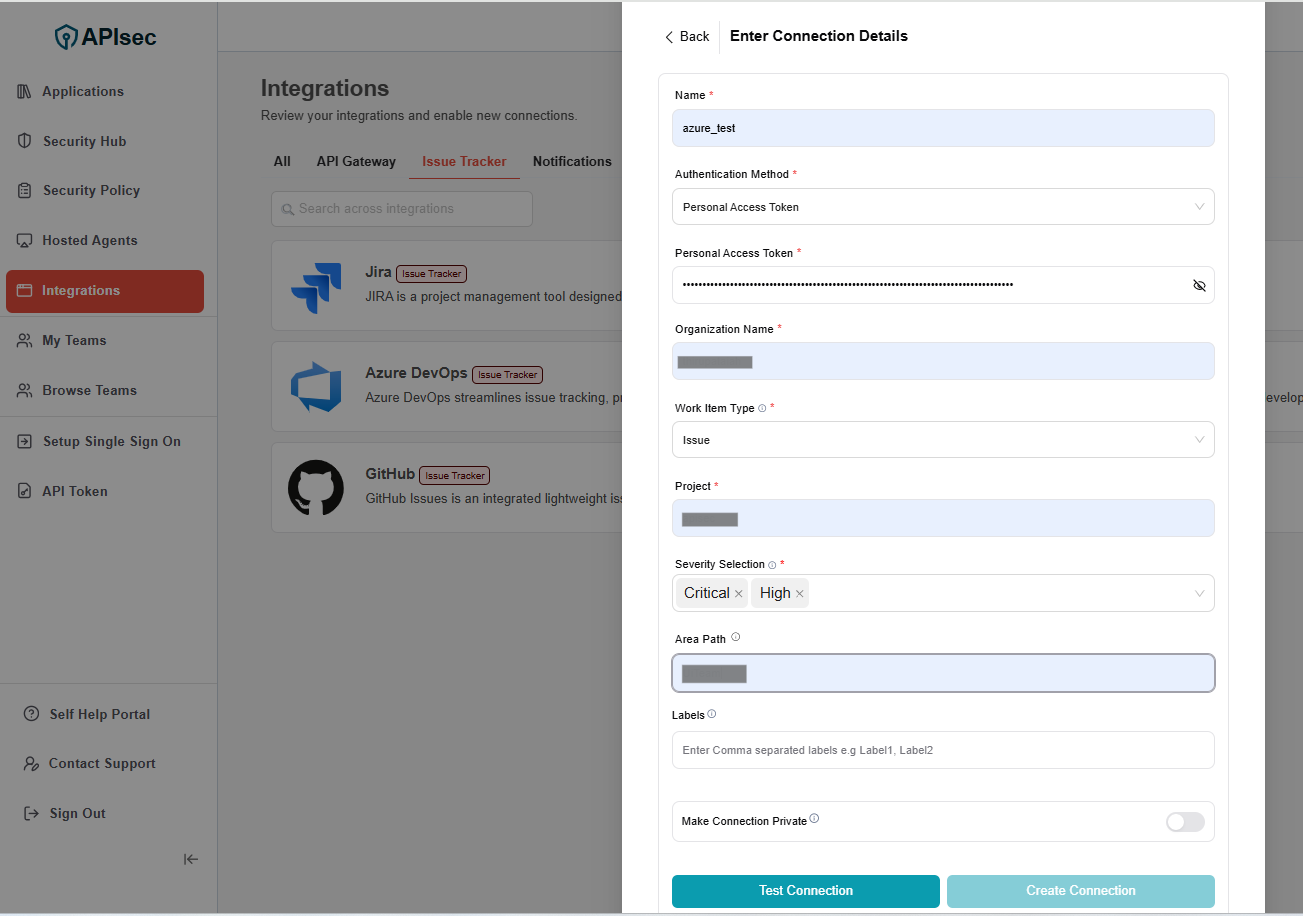Screen dimensions: 1303x916
Task: Expand the Work Item Type dropdown
Action: [x=943, y=440]
